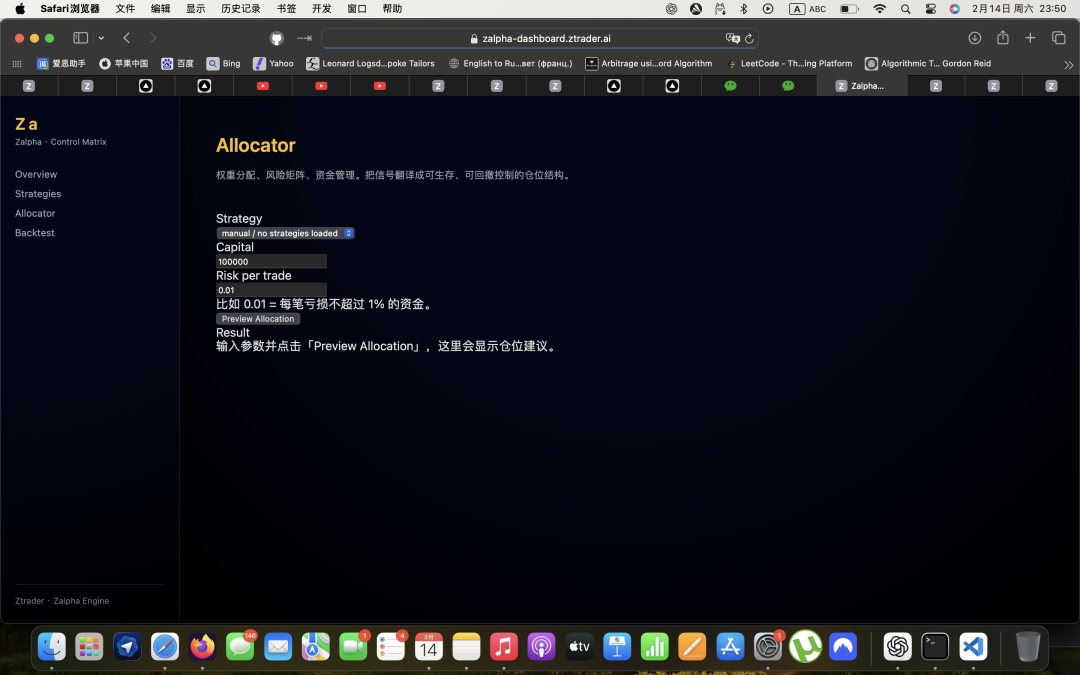
Task: Open App Store in the Dock
Action: click(730, 647)
